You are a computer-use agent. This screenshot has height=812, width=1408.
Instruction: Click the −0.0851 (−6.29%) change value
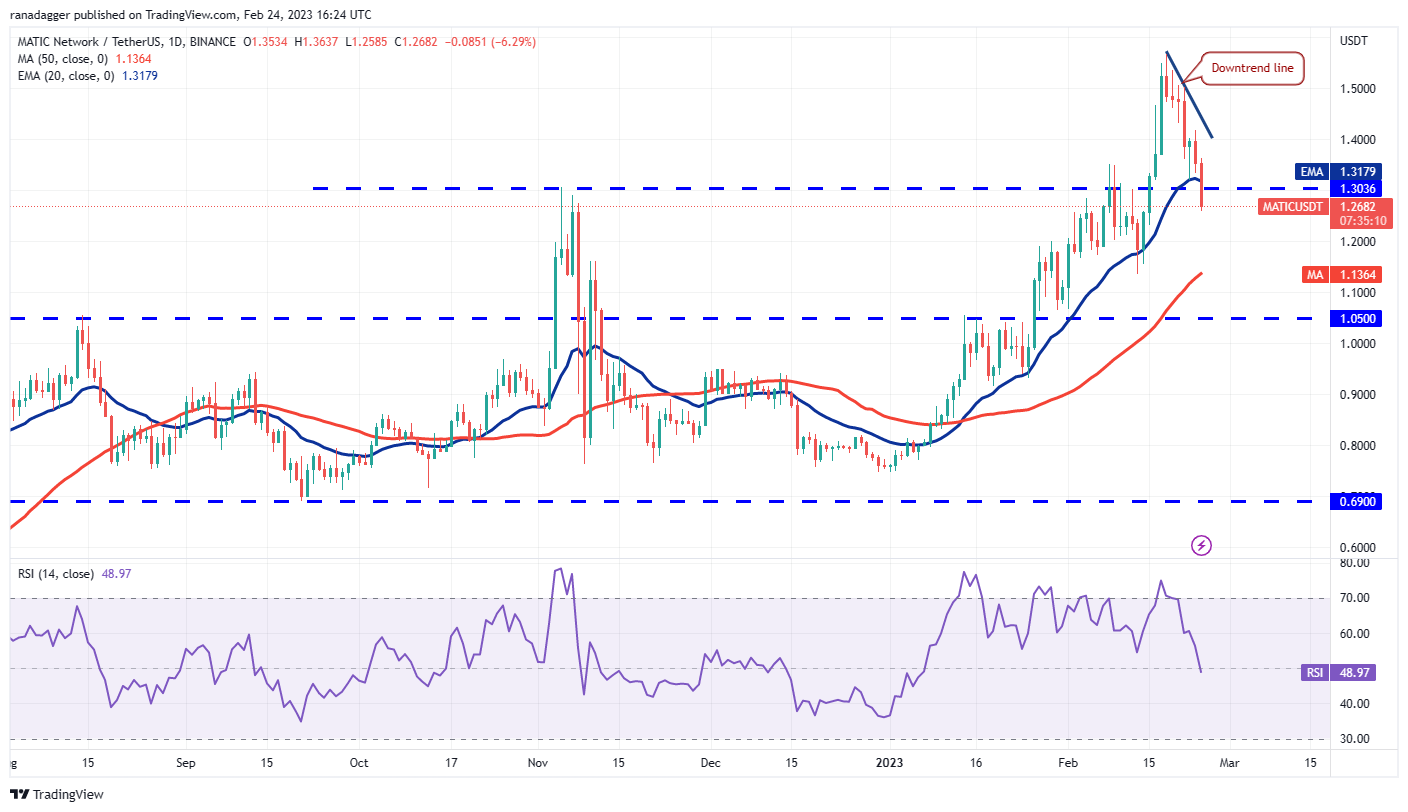click(x=492, y=42)
